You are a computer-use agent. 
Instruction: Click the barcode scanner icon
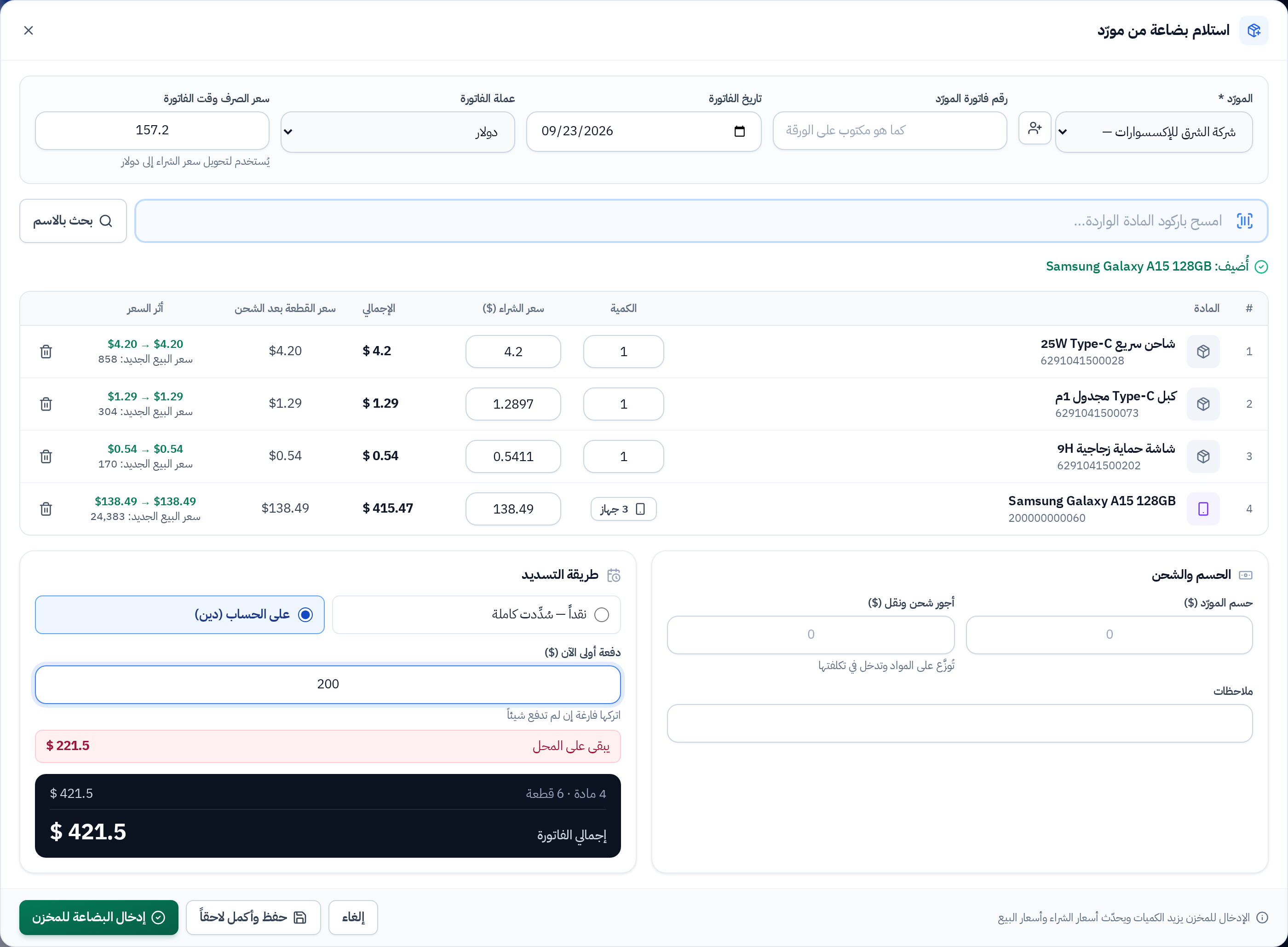(x=1244, y=221)
